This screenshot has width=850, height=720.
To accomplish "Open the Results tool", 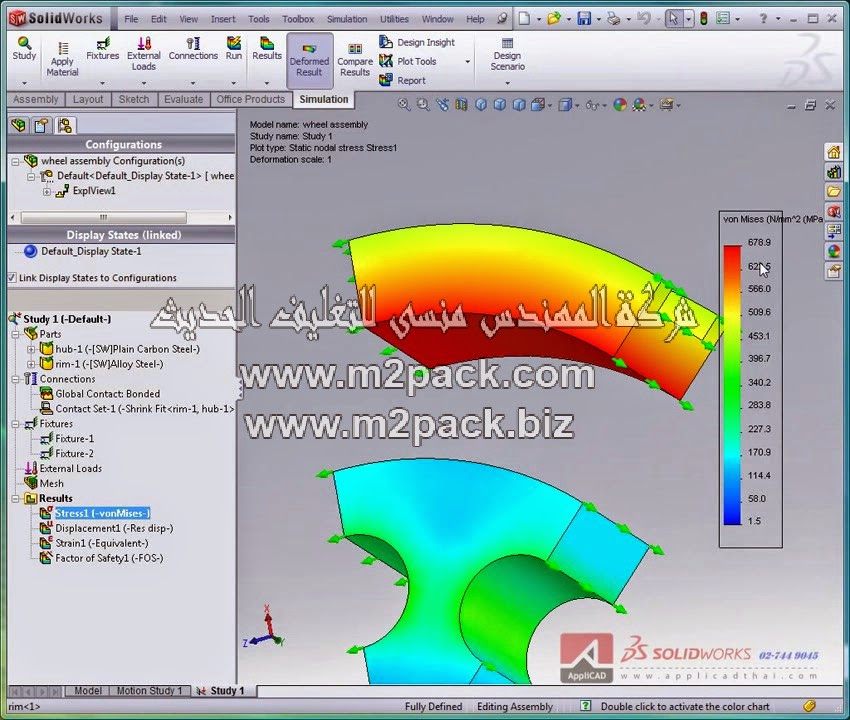I will click(x=267, y=49).
